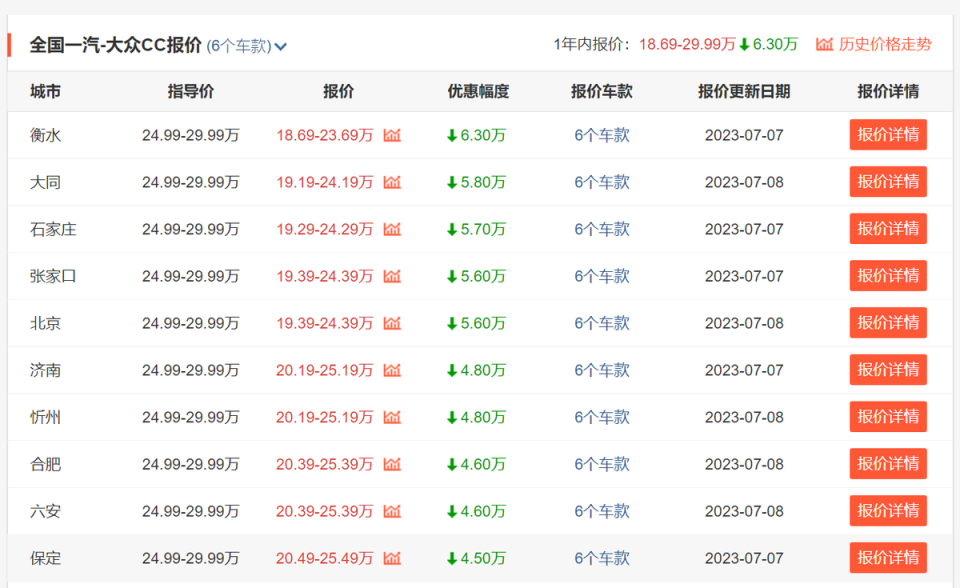The width and height of the screenshot is (960, 588).
Task: Click 报价详情 button for 合肥
Action: pos(888,464)
